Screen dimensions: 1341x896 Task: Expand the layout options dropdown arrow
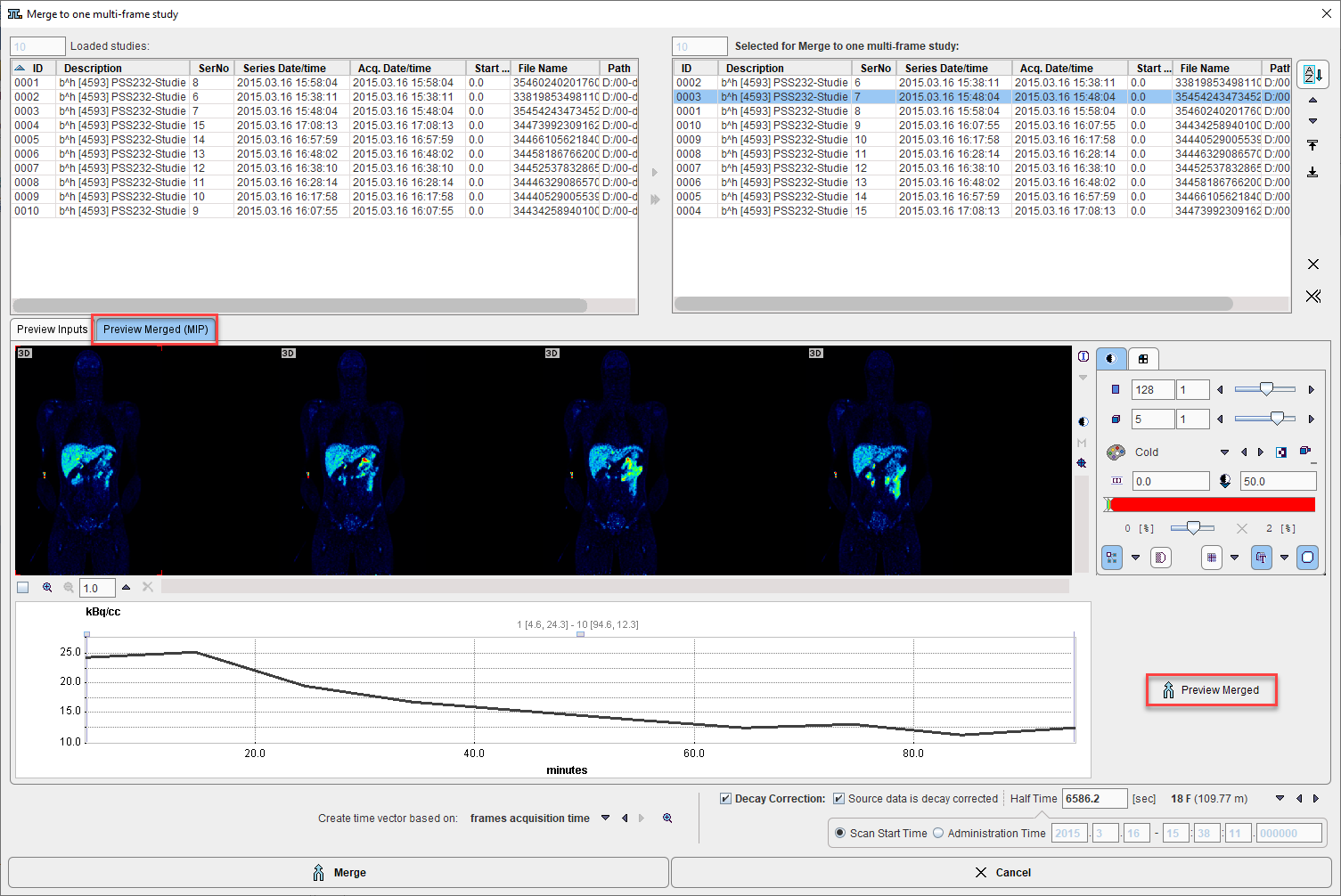(x=1135, y=558)
